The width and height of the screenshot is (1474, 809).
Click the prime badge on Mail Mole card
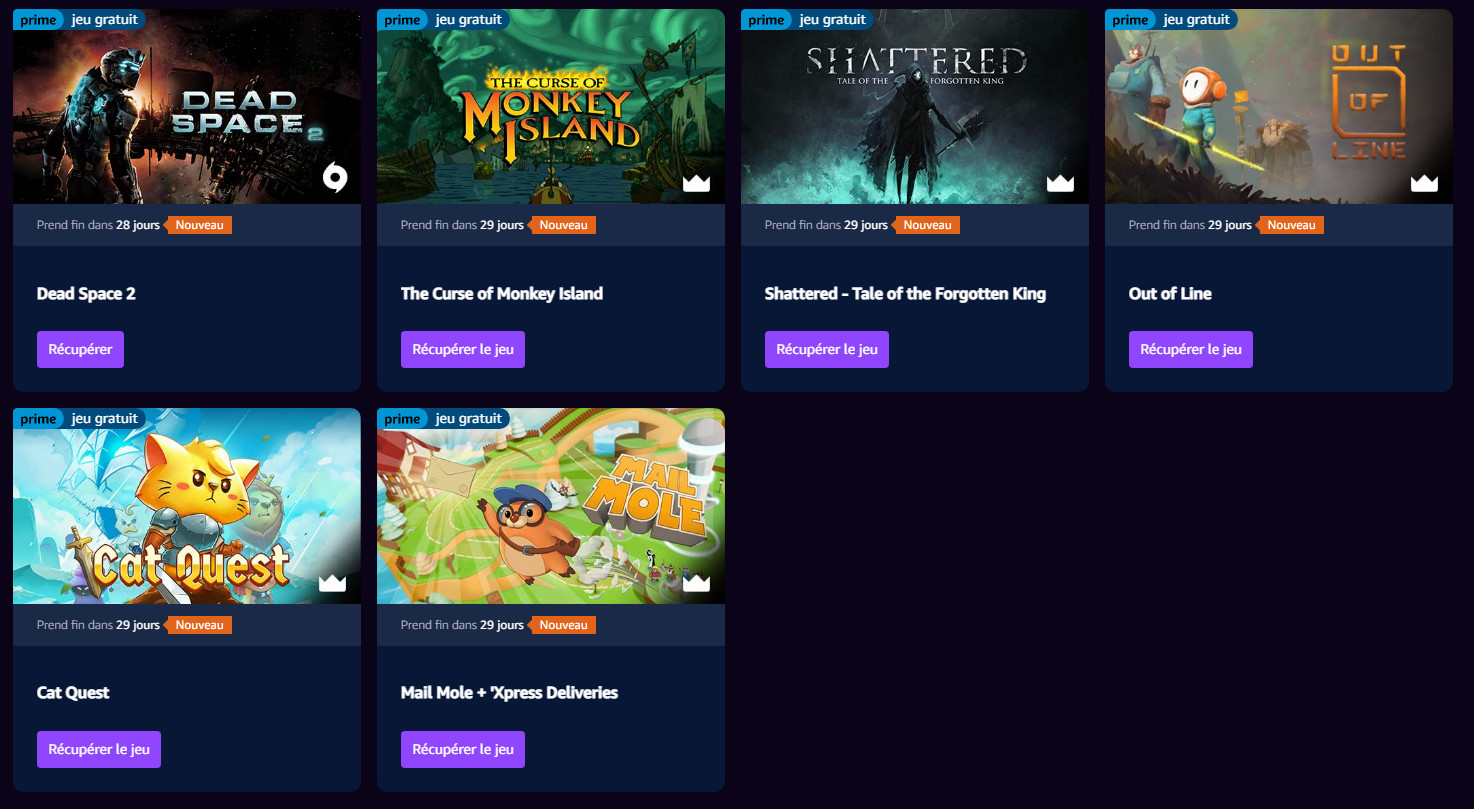[403, 418]
